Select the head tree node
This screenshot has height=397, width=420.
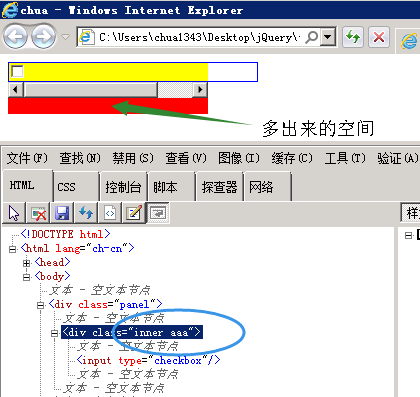[53, 262]
